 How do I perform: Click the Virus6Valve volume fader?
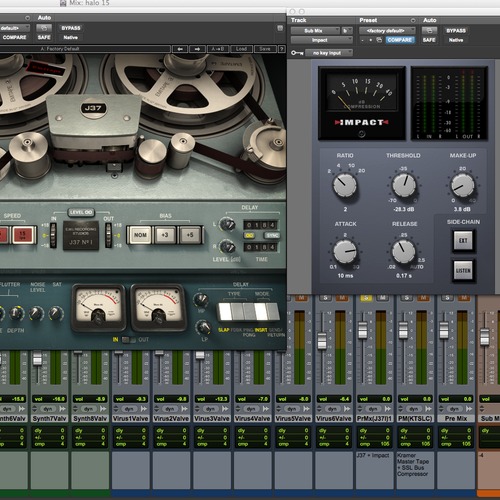coord(322,340)
